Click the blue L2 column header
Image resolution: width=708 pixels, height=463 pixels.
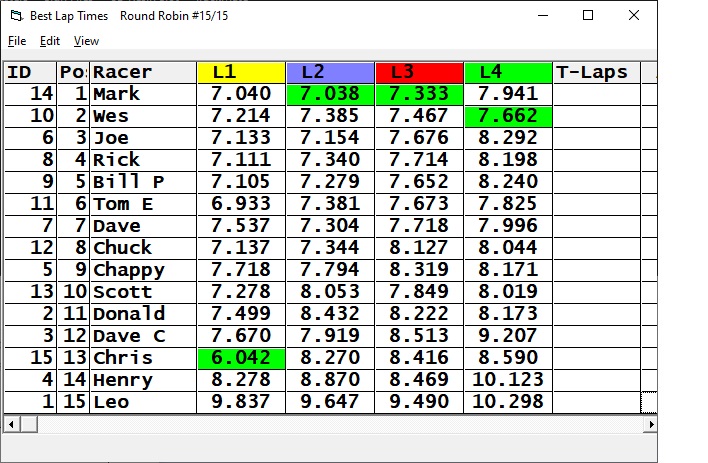pyautogui.click(x=330, y=72)
